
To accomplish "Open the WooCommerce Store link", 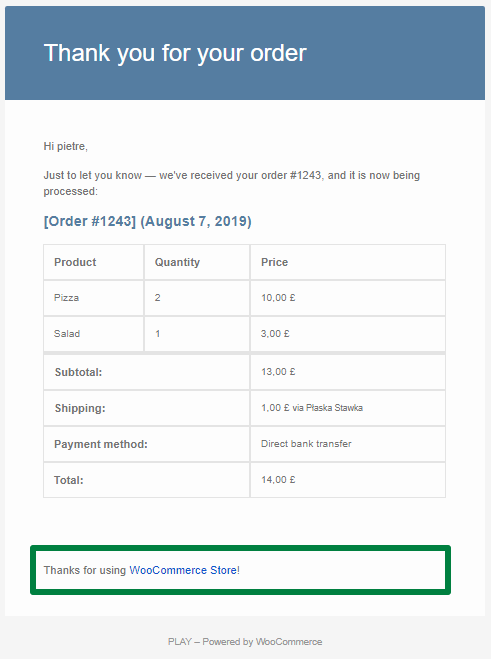I will pyautogui.click(x=183, y=570).
